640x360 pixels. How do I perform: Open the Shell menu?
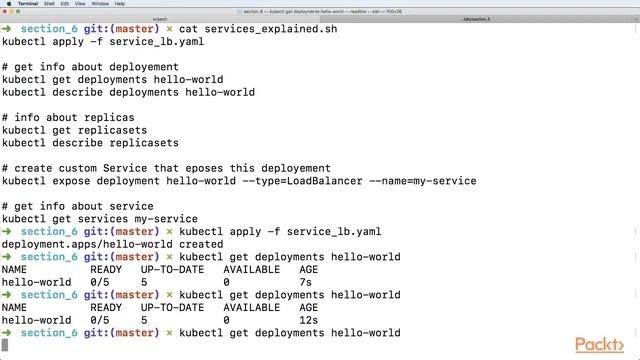[49, 3]
